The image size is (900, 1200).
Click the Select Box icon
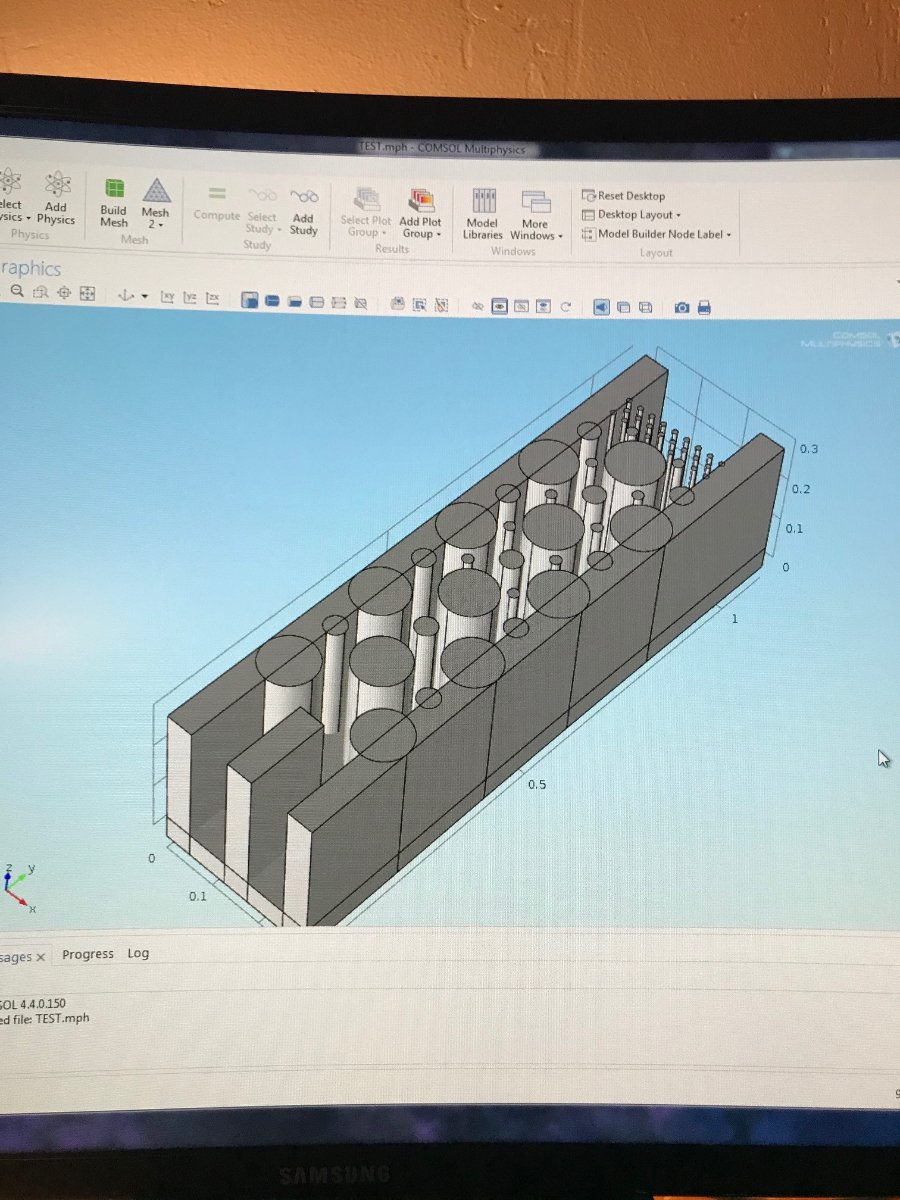(x=419, y=304)
